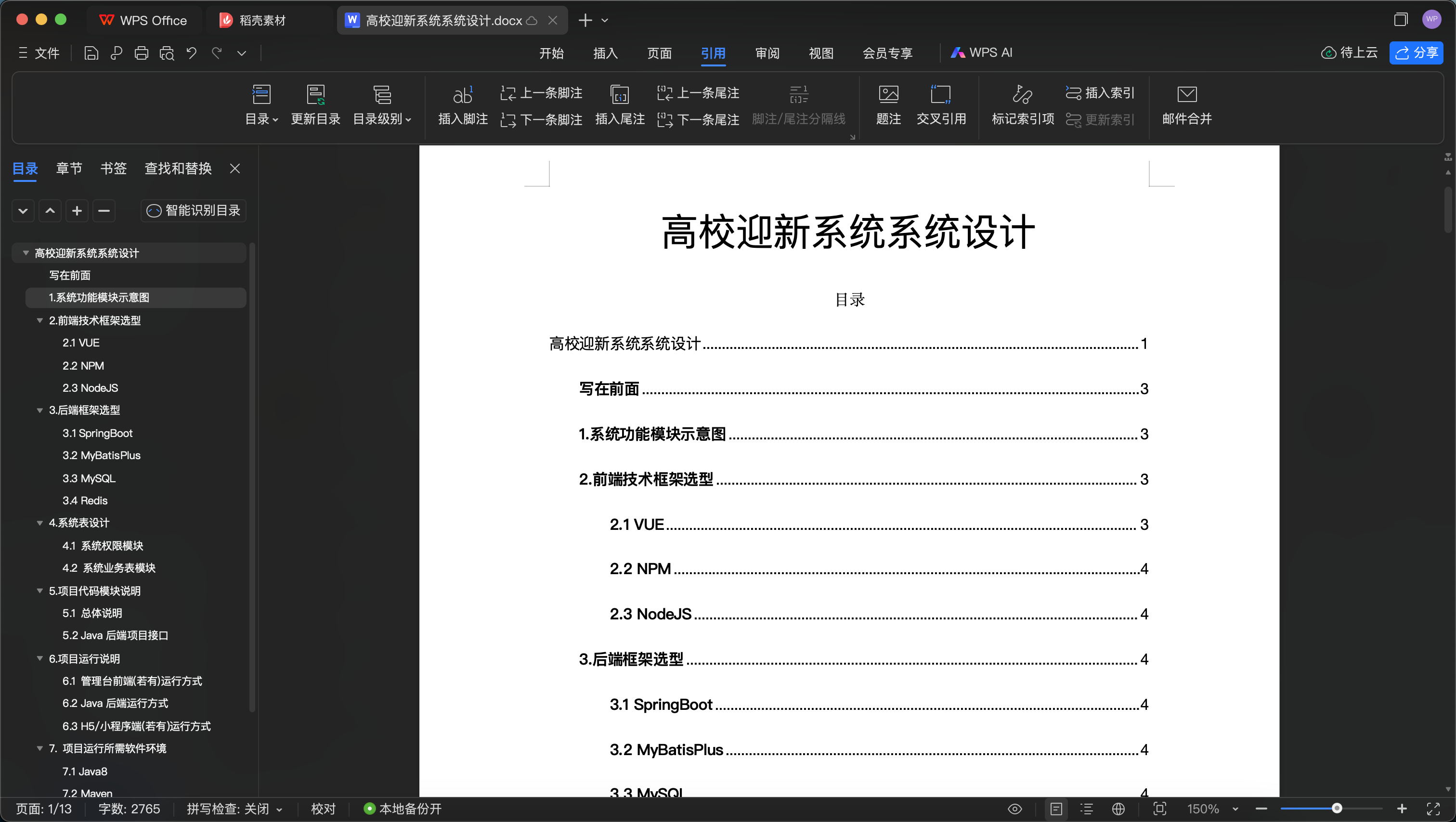Image resolution: width=1456 pixels, height=822 pixels.
Task: Collapse 6.项目运行说明 tree node
Action: [x=39, y=658]
